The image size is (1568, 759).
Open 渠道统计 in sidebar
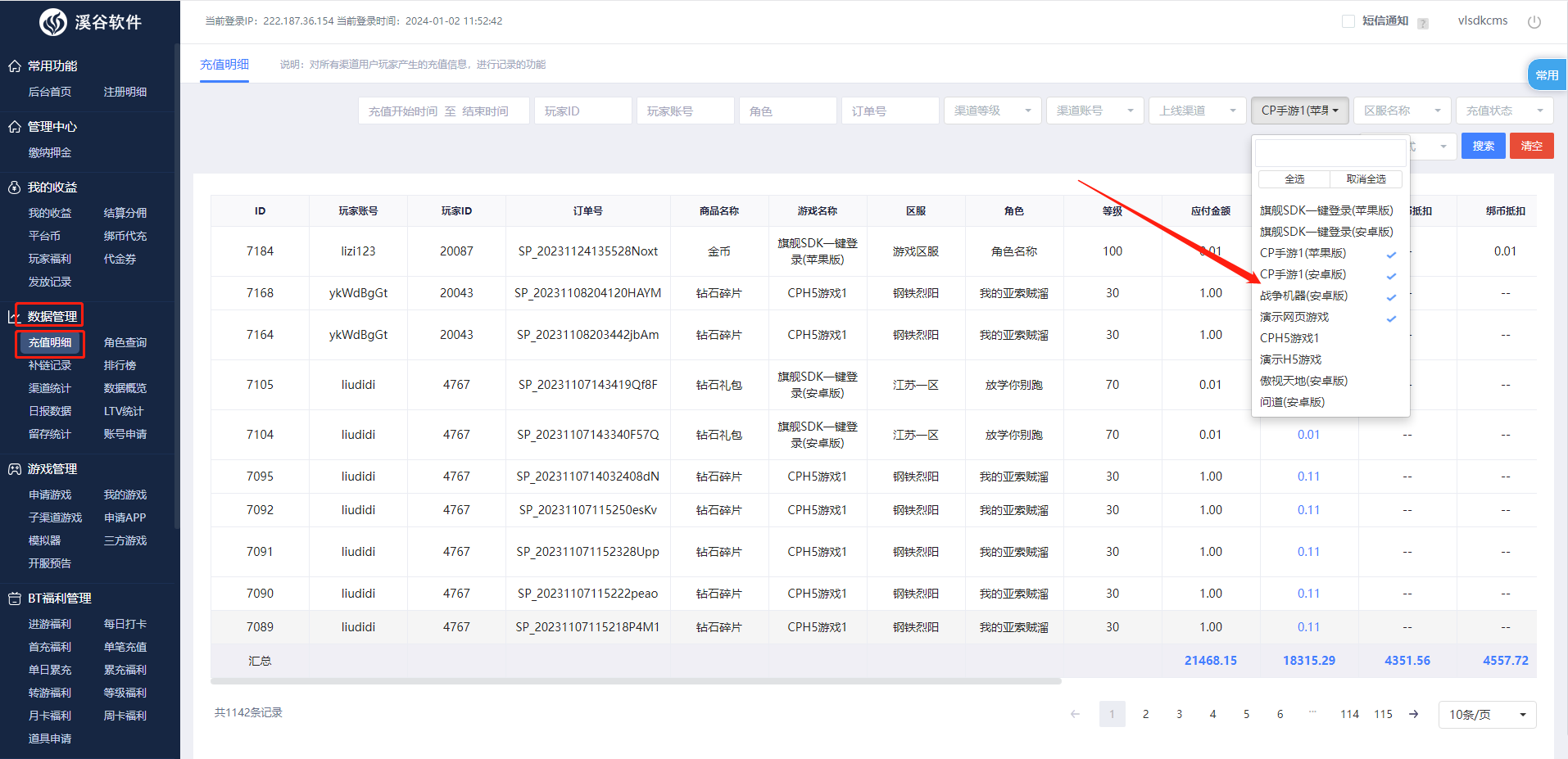coord(50,389)
